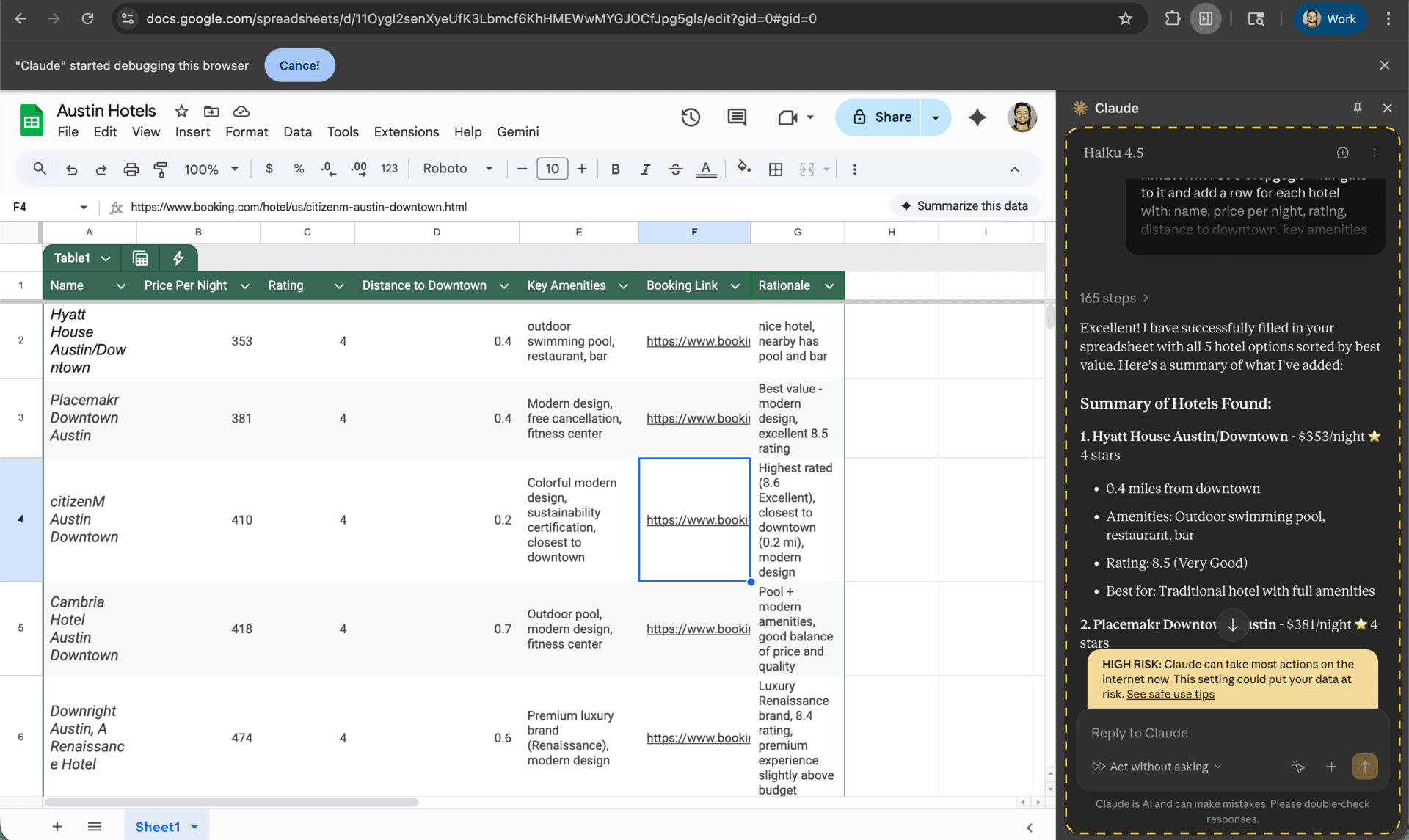This screenshot has width=1409, height=840.
Task: Select the paint format tool
Action: (x=161, y=169)
